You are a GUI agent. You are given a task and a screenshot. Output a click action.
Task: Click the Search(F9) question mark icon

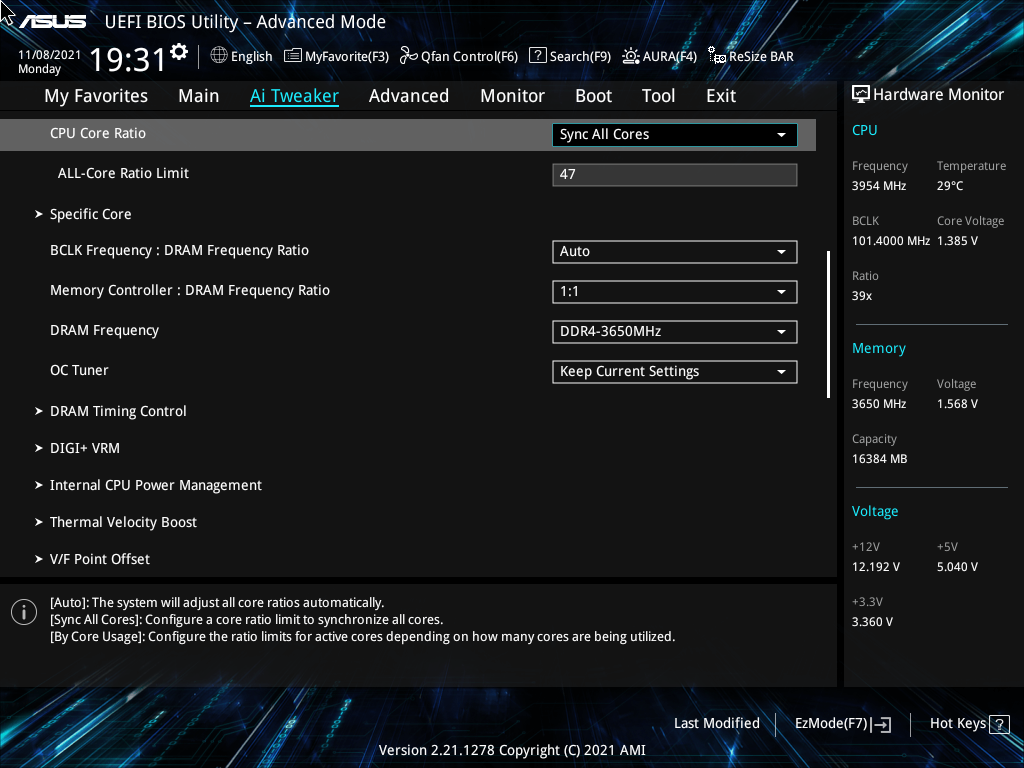point(537,56)
